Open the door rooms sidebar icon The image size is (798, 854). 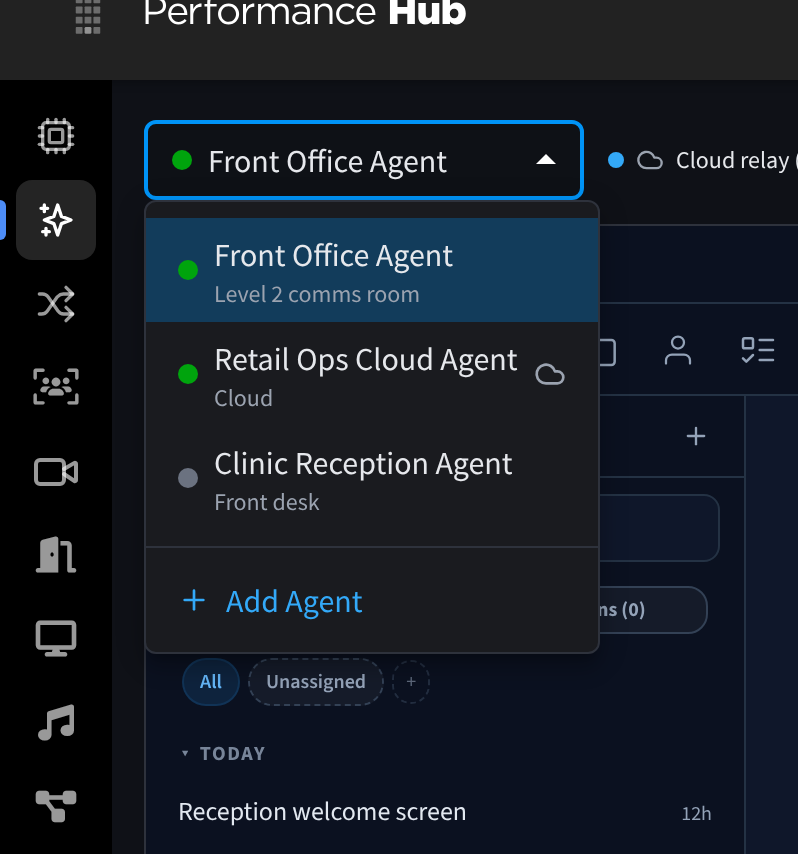(x=56, y=554)
